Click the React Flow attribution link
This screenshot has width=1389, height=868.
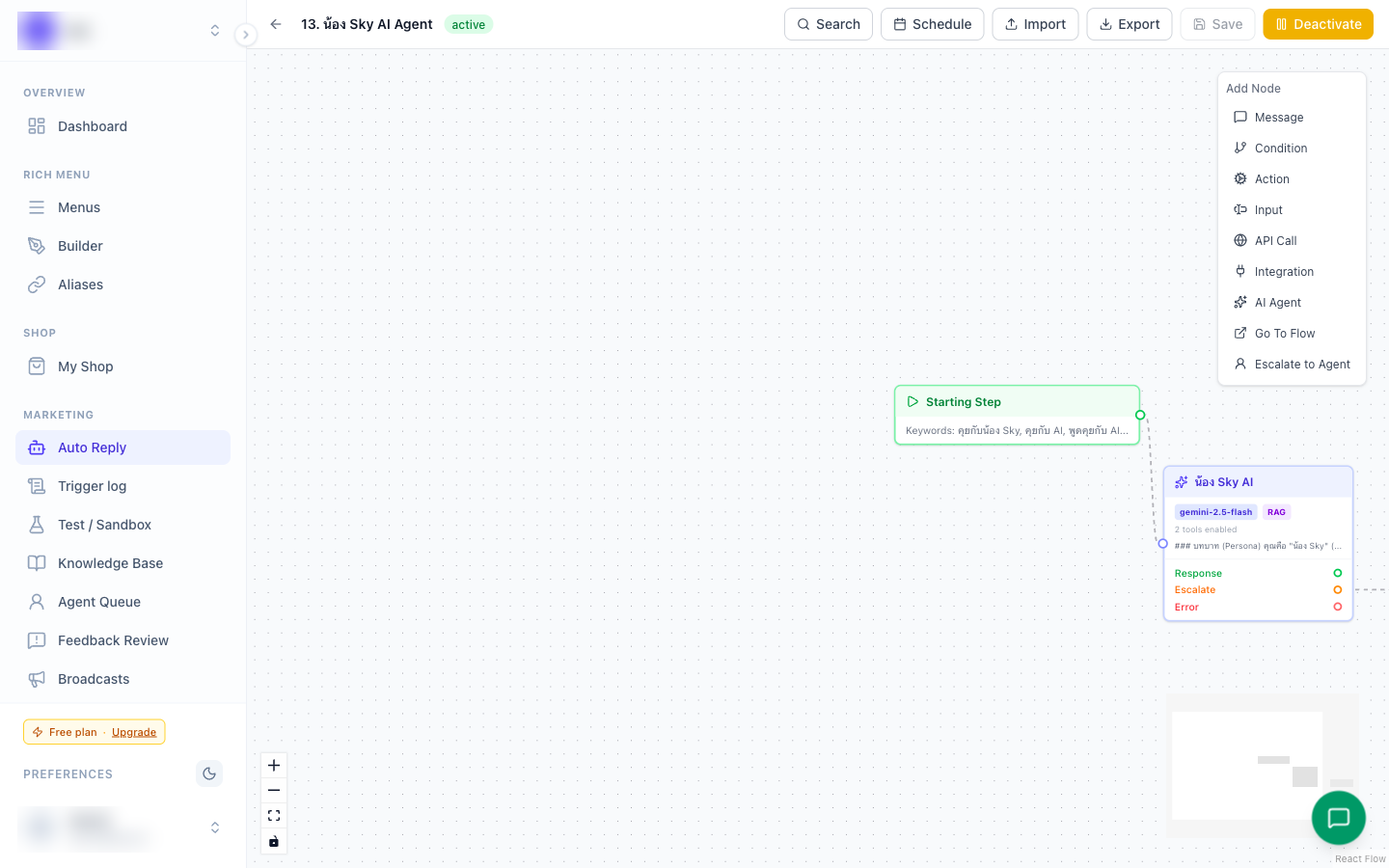(1360, 859)
